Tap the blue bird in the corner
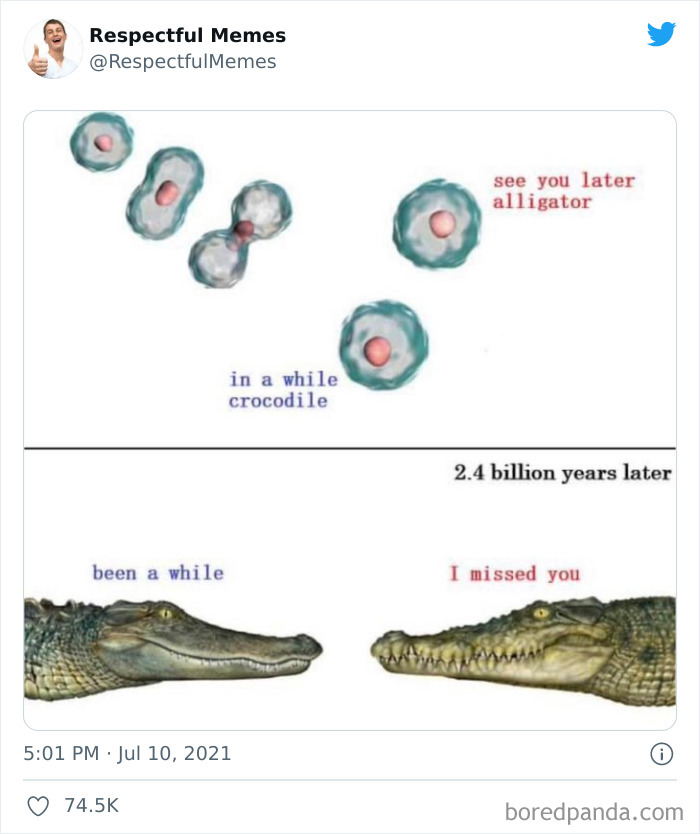700x834 pixels. pyautogui.click(x=662, y=34)
